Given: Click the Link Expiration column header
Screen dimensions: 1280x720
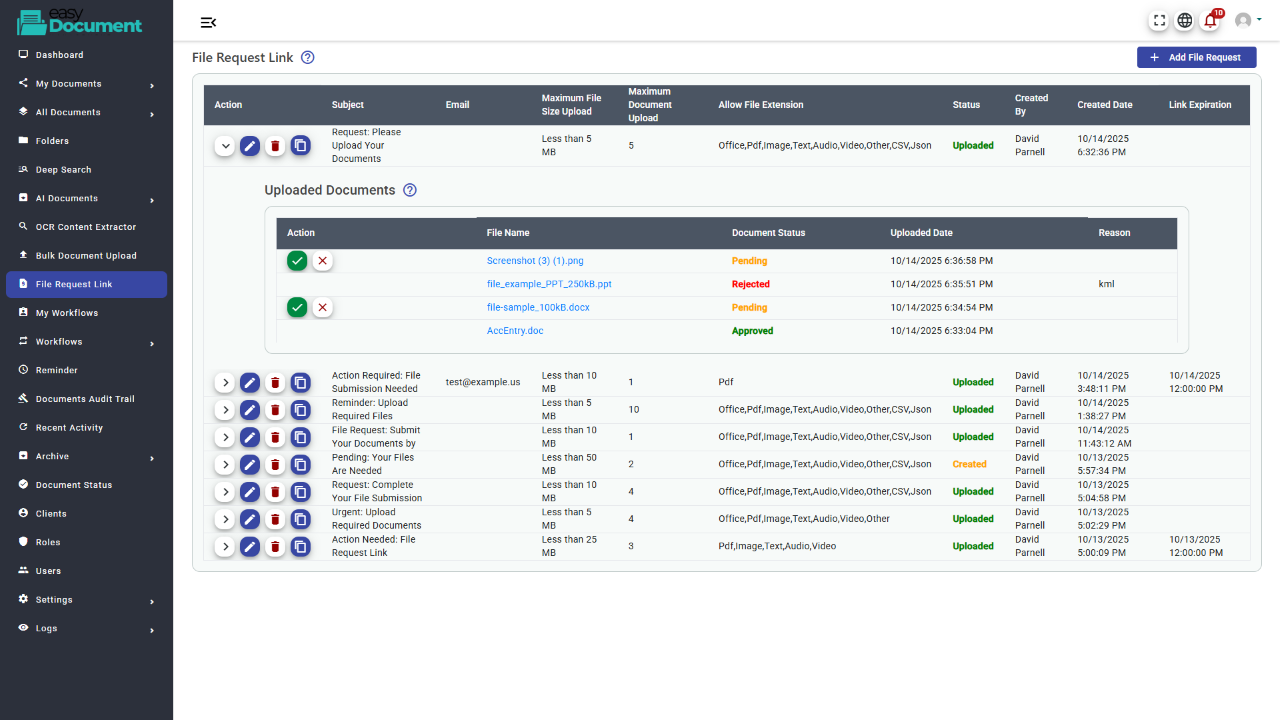Looking at the screenshot, I should point(1200,105).
